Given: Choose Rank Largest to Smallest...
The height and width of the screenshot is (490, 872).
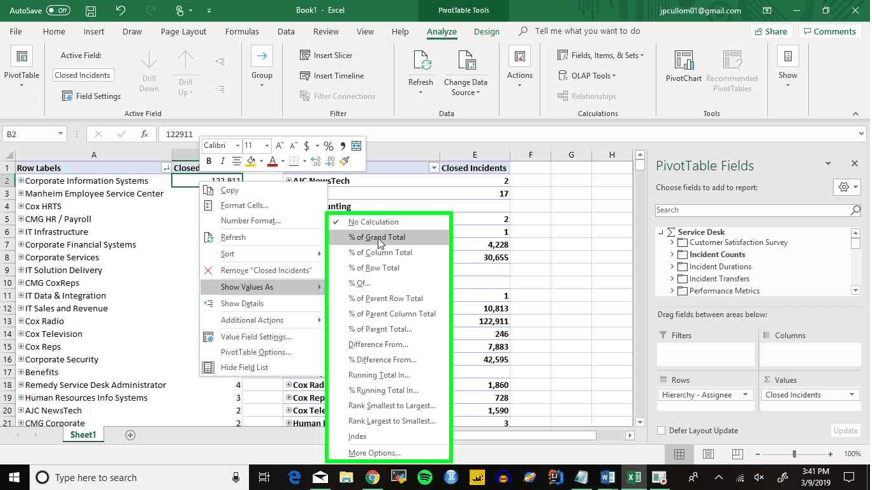Looking at the screenshot, I should point(389,421).
